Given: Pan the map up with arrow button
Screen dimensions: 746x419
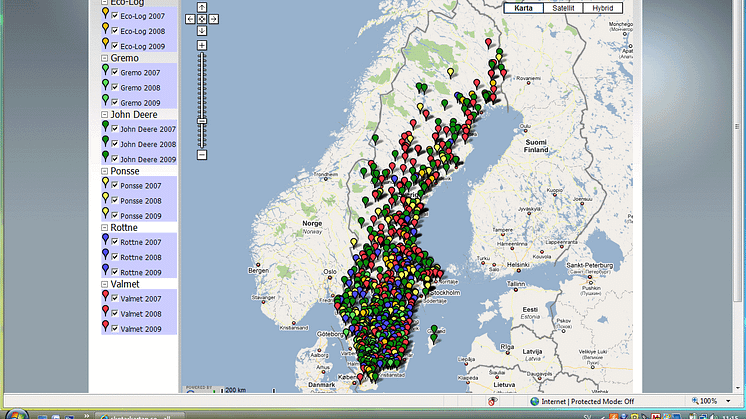Looking at the screenshot, I should click(x=202, y=7).
